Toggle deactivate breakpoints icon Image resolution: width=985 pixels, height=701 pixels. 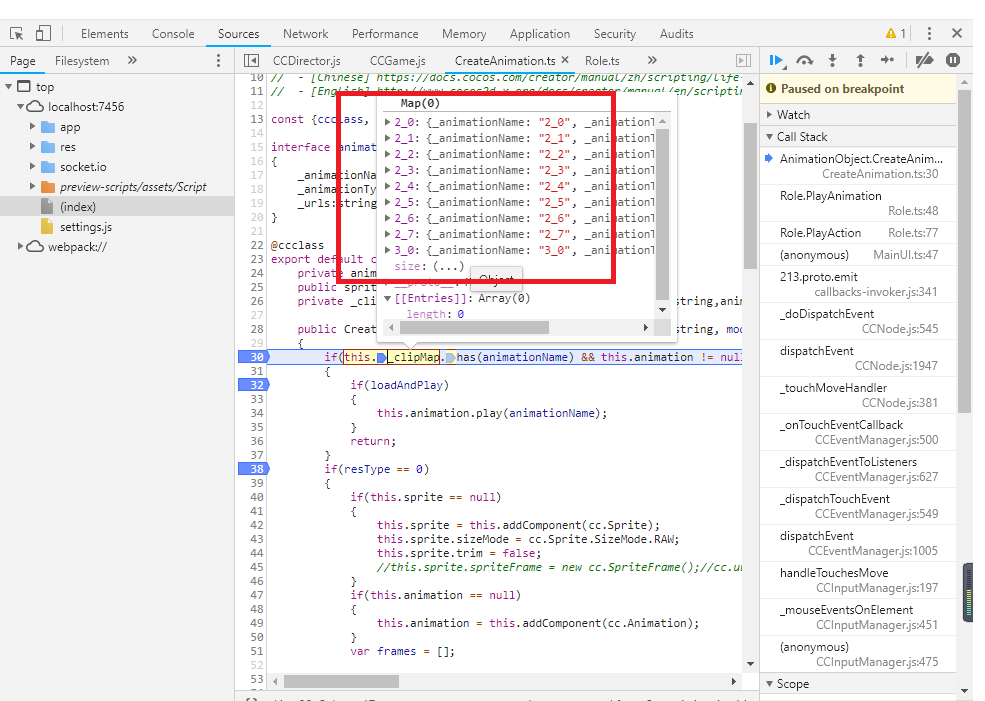pos(924,60)
